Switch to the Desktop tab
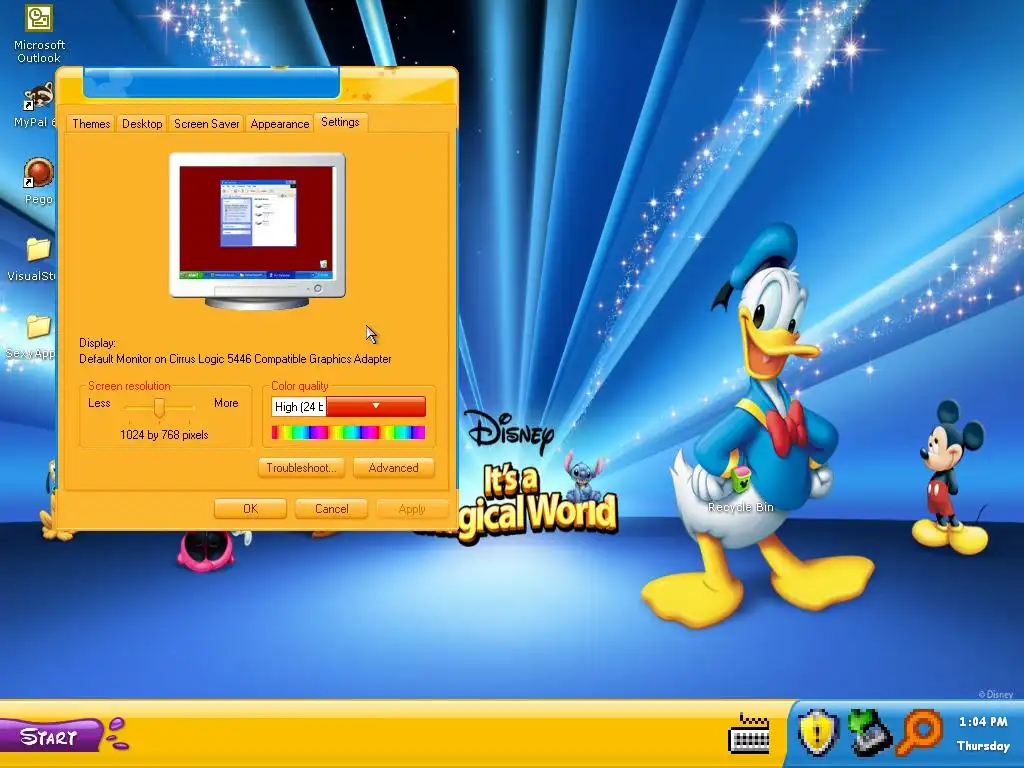This screenshot has width=1024, height=768. point(142,123)
